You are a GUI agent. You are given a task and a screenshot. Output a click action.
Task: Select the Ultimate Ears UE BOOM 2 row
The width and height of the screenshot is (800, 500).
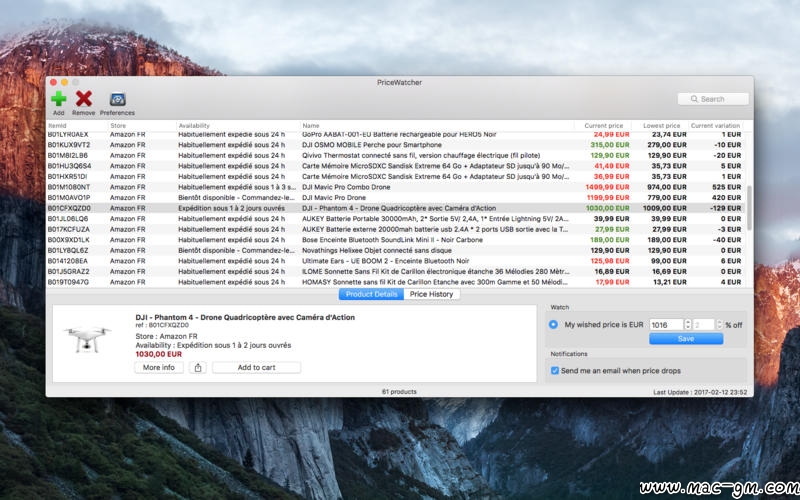coord(395,261)
